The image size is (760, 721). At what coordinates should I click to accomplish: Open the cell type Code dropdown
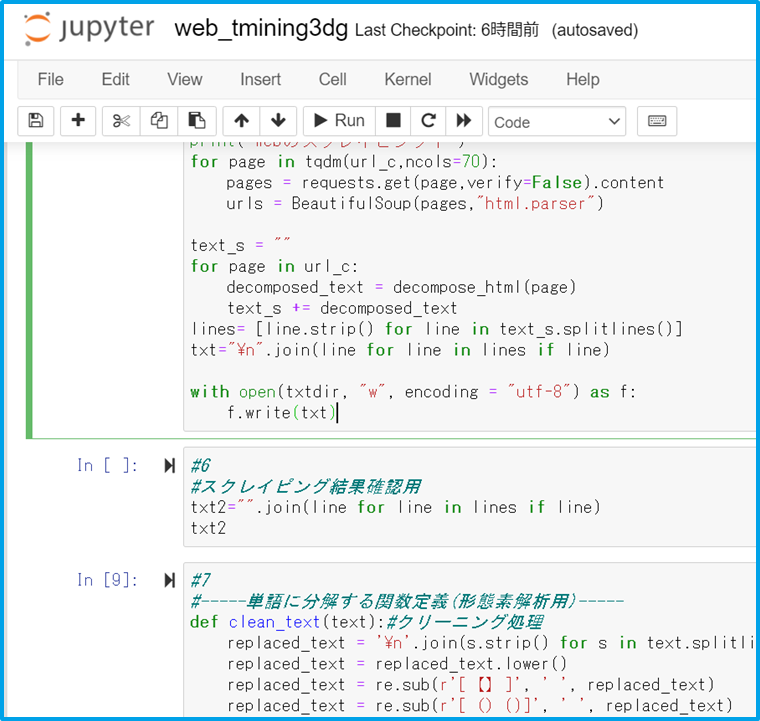click(557, 122)
